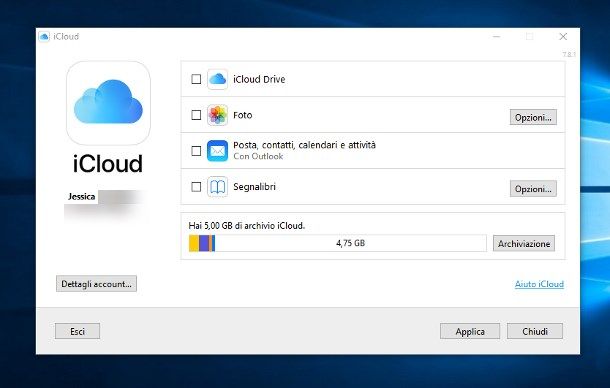Image resolution: width=610 pixels, height=388 pixels.
Task: Click the "Segnalibri" label
Action: pyautogui.click(x=254, y=187)
